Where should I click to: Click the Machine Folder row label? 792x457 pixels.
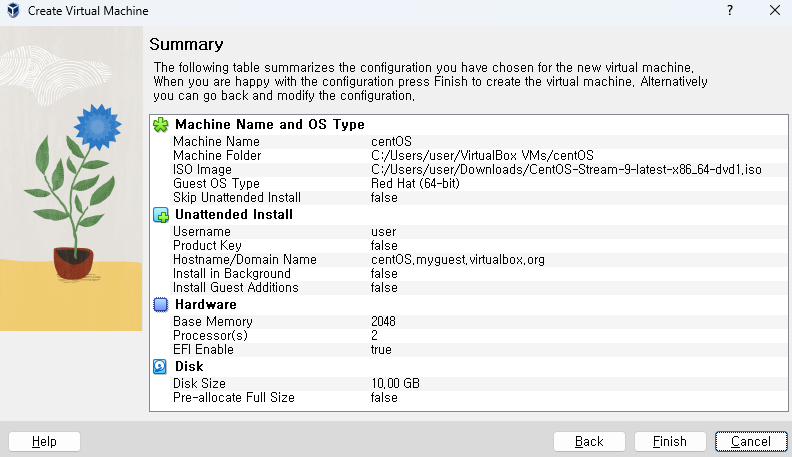click(217, 156)
